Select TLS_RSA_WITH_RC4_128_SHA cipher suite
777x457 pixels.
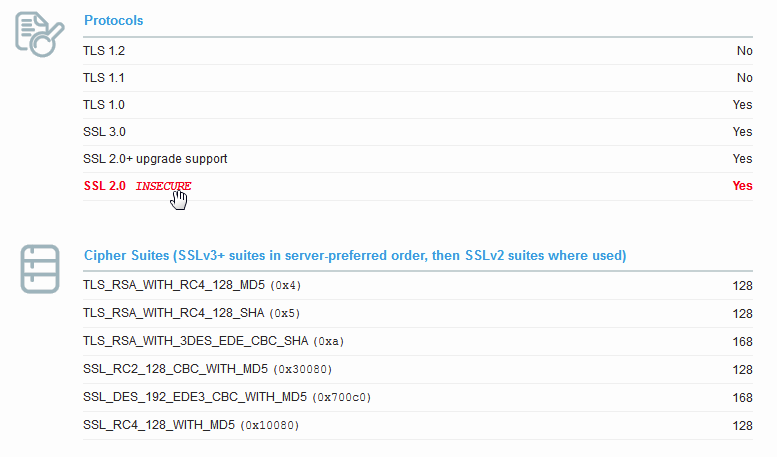[x=191, y=313]
